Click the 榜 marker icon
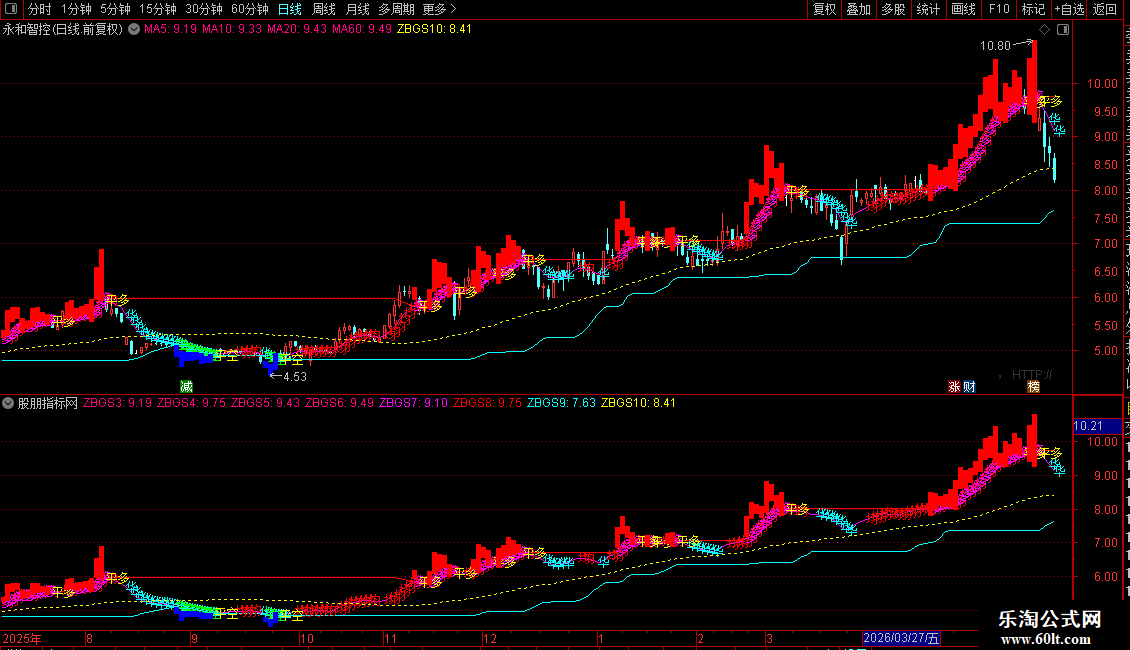 (1033, 387)
